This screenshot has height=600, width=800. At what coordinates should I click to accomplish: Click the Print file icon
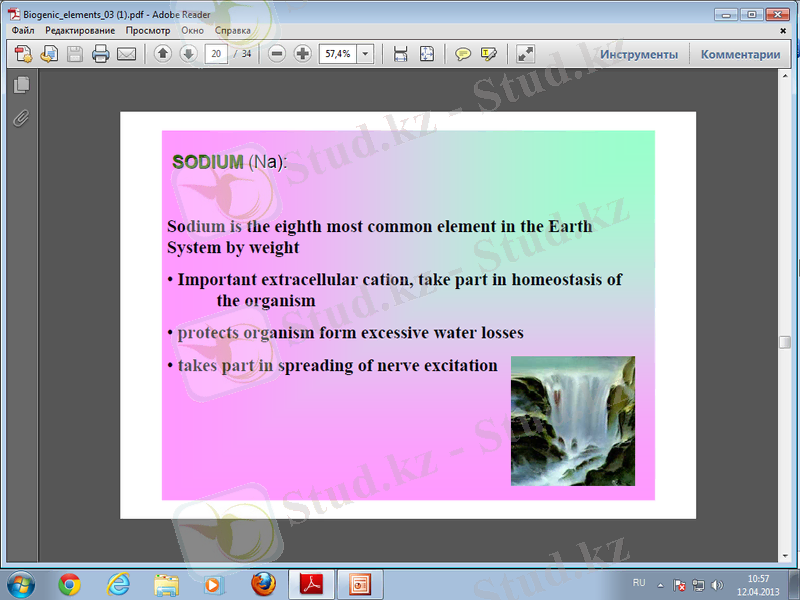pos(100,54)
